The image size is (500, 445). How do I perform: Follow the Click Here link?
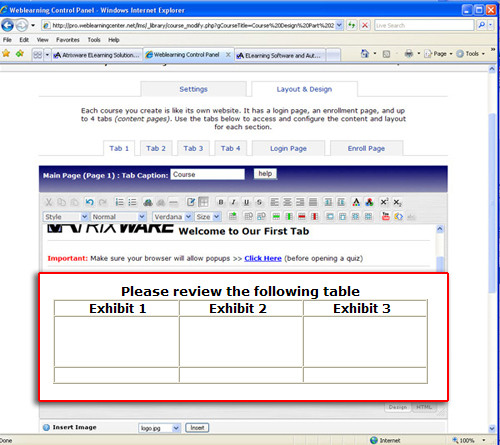click(x=263, y=258)
